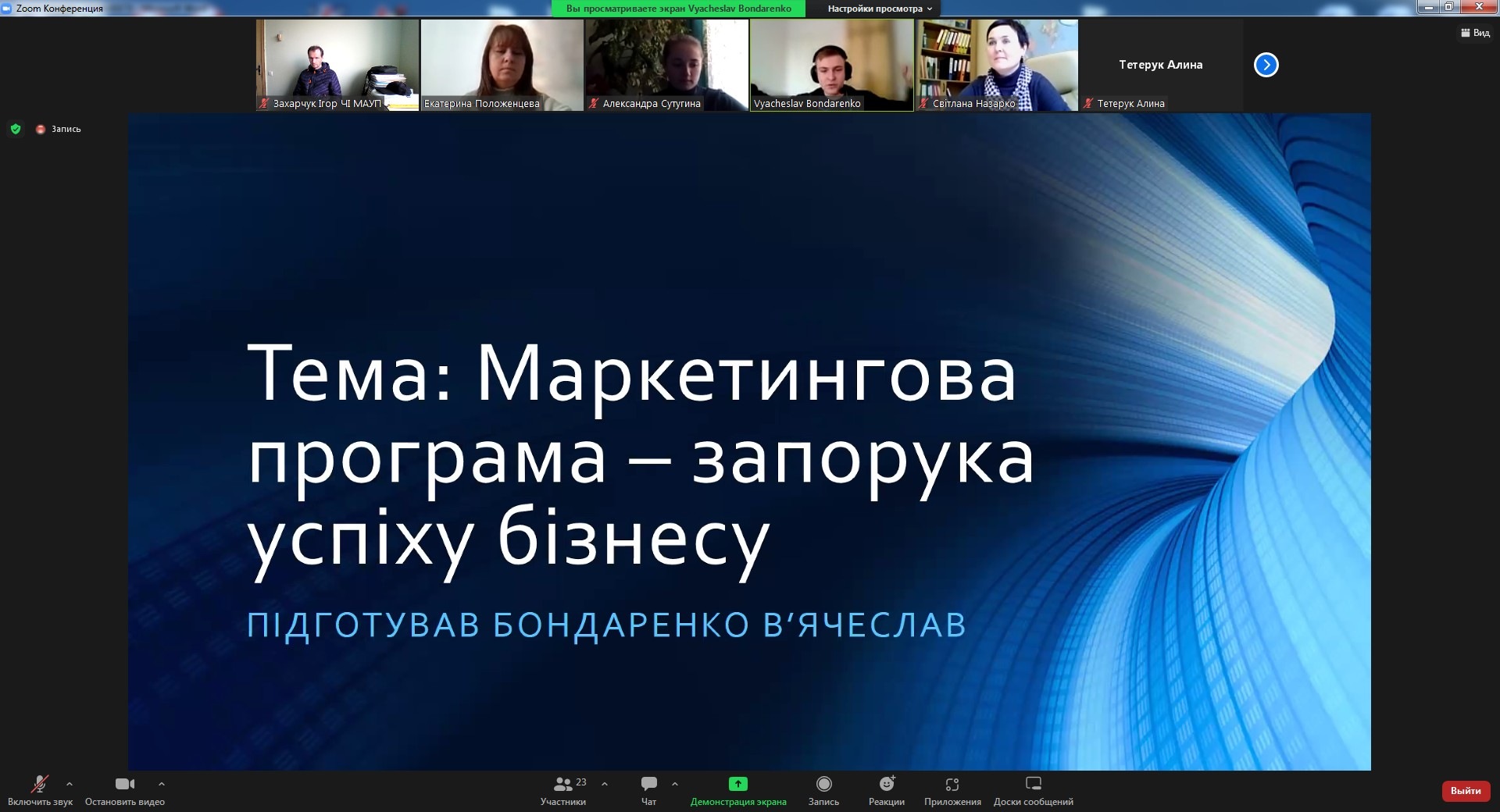Viewport: 1500px width, 812px height.
Task: Close the Zoom conference window
Action: coord(1478,7)
